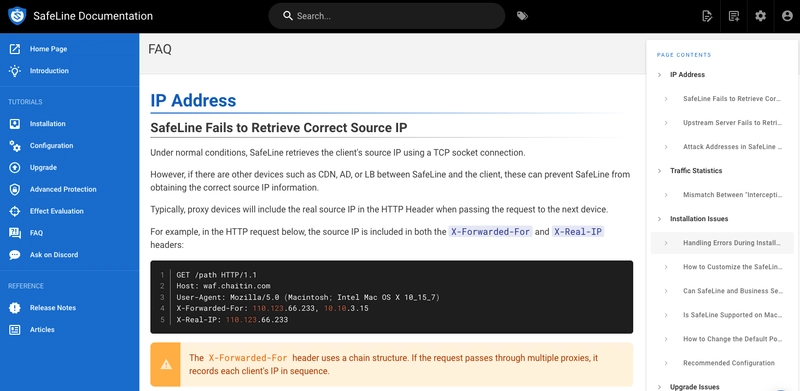Screen dimensions: 800x391
Task: Jump to Installation Issues section
Action: pyautogui.click(x=699, y=219)
